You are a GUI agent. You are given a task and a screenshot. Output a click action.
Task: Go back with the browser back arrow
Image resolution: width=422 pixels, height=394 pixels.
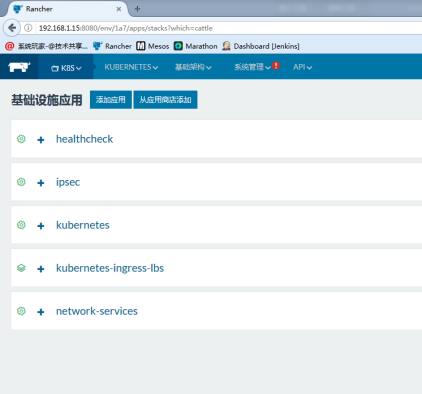12,28
